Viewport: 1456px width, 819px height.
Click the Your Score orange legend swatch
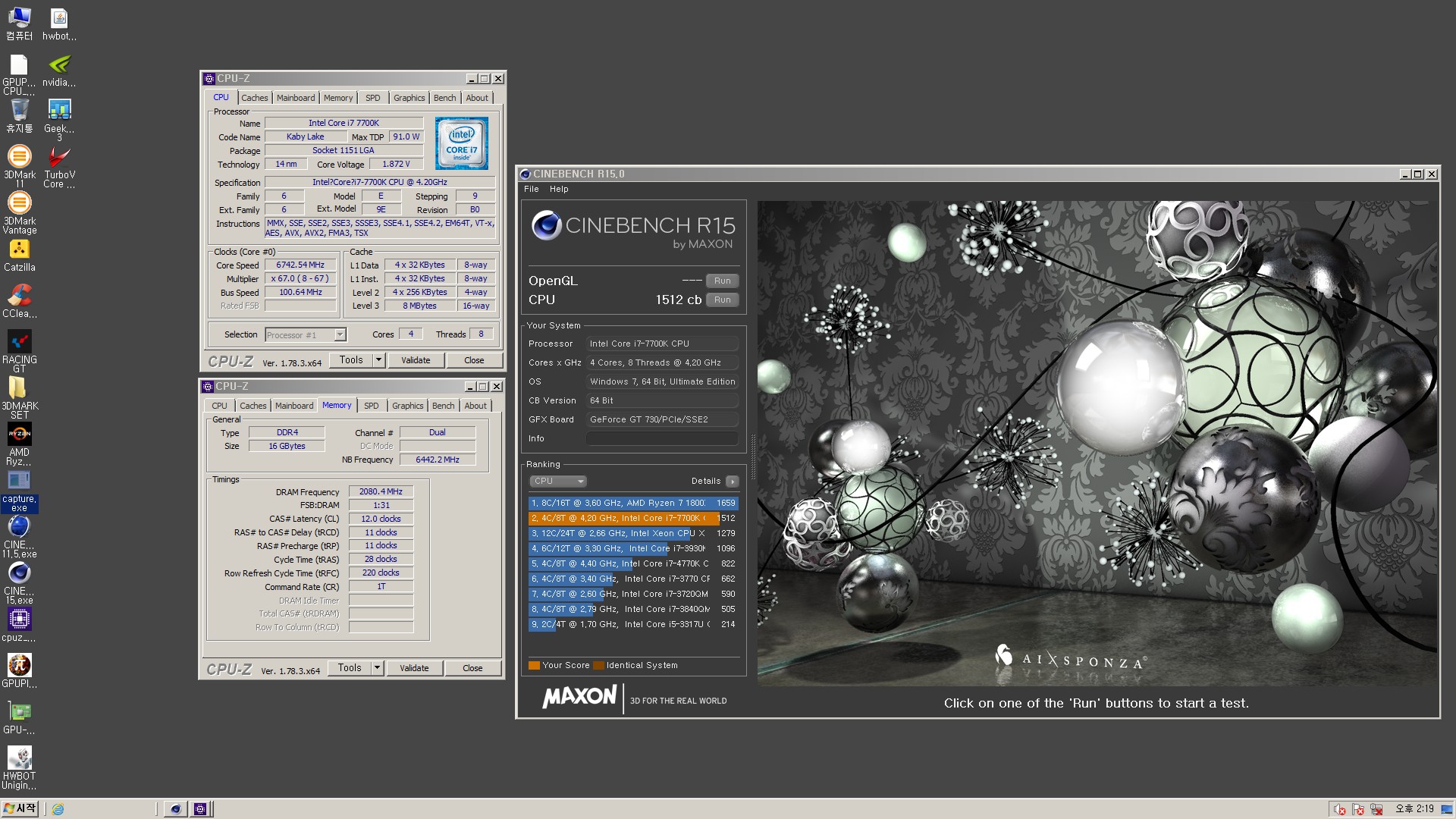(534, 666)
